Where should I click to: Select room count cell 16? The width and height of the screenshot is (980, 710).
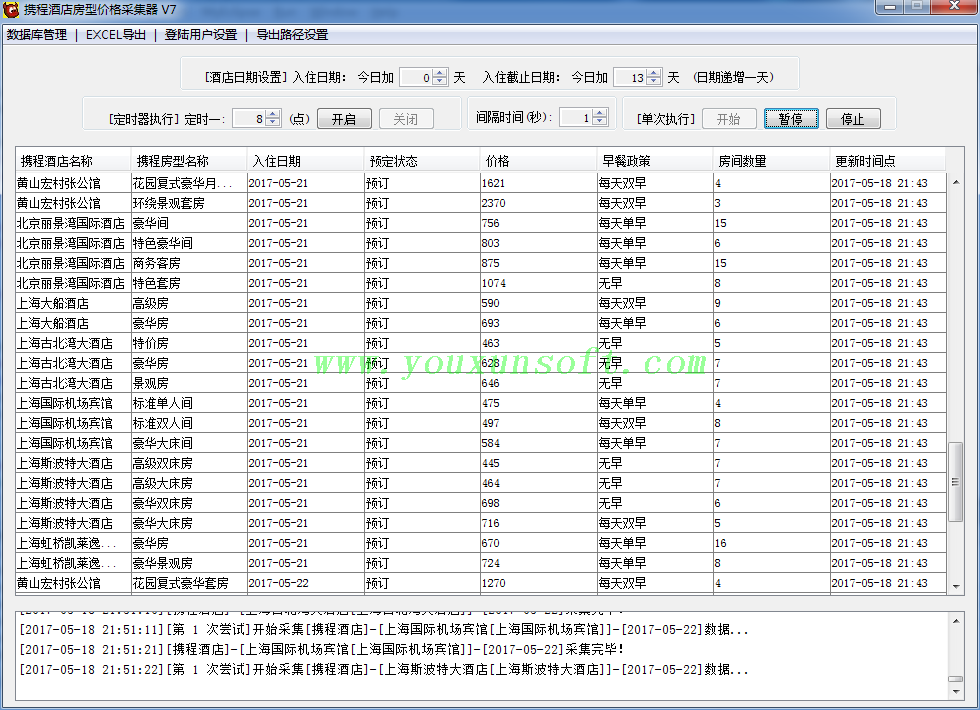coord(771,543)
